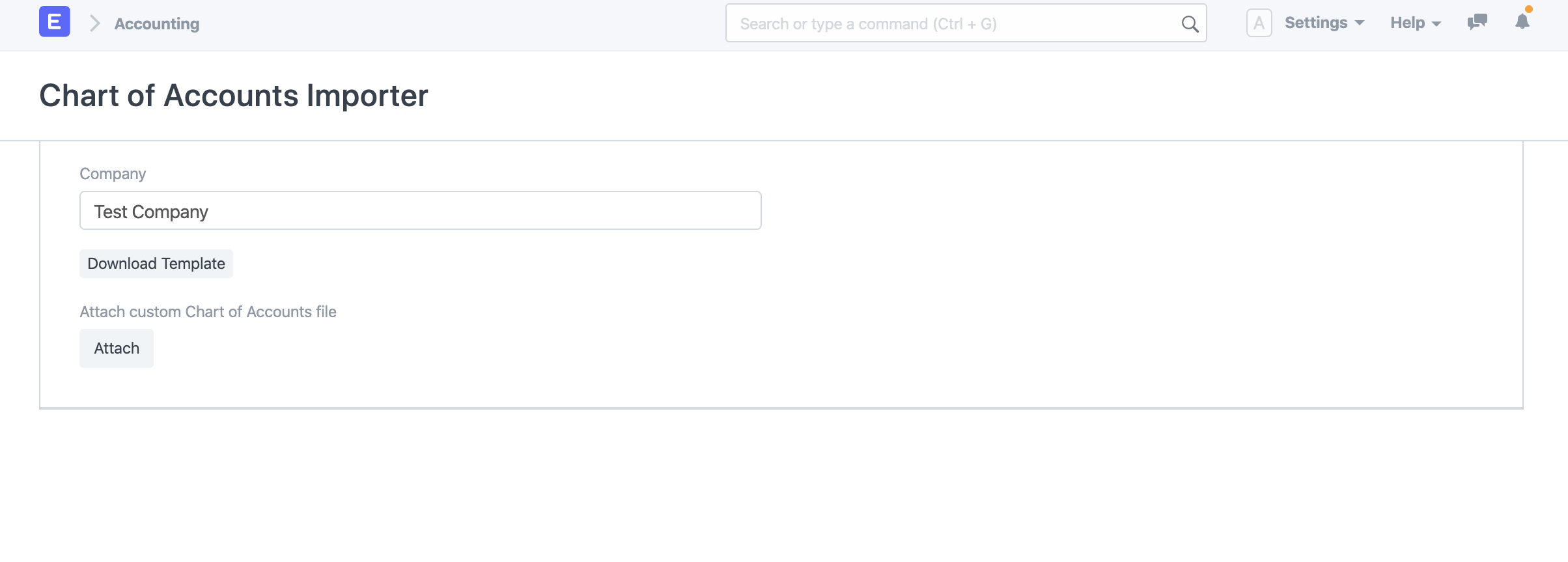Open the Settings menu label
Screen dimensions: 1568x562
coord(1315,23)
